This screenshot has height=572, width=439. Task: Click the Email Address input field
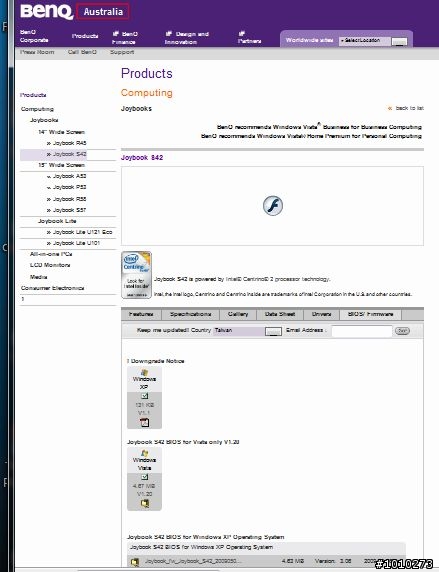(362, 331)
